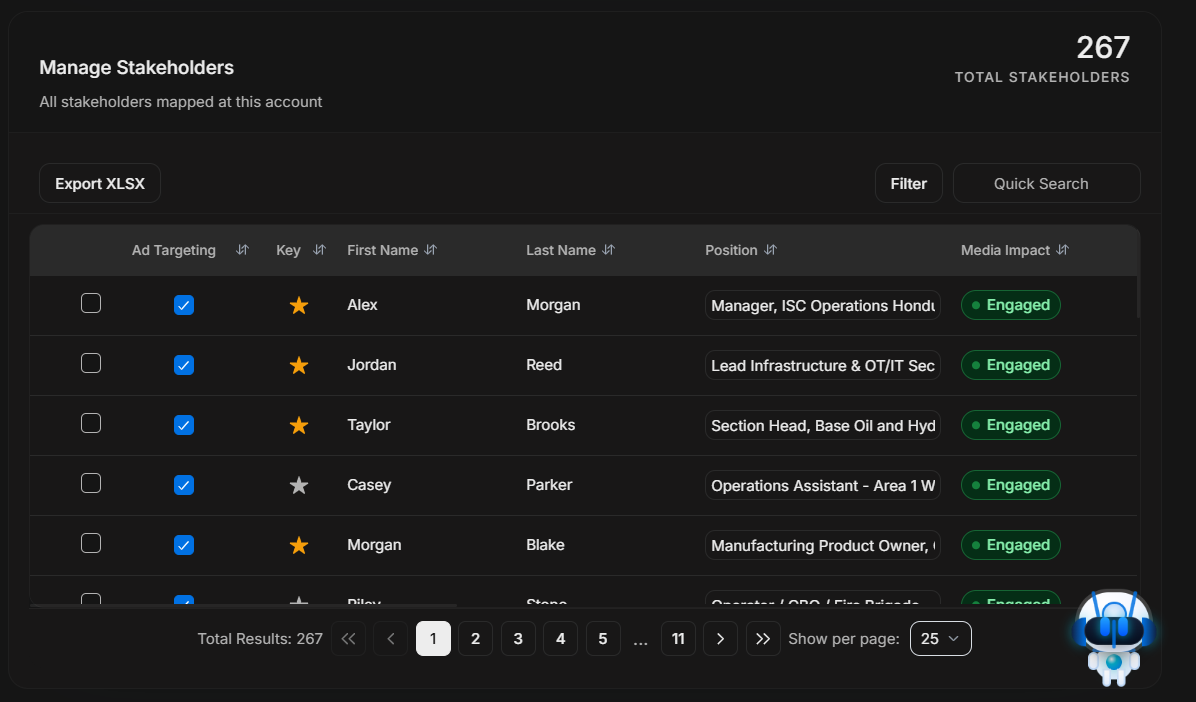The image size is (1196, 702).
Task: Go to page 11
Action: point(678,639)
